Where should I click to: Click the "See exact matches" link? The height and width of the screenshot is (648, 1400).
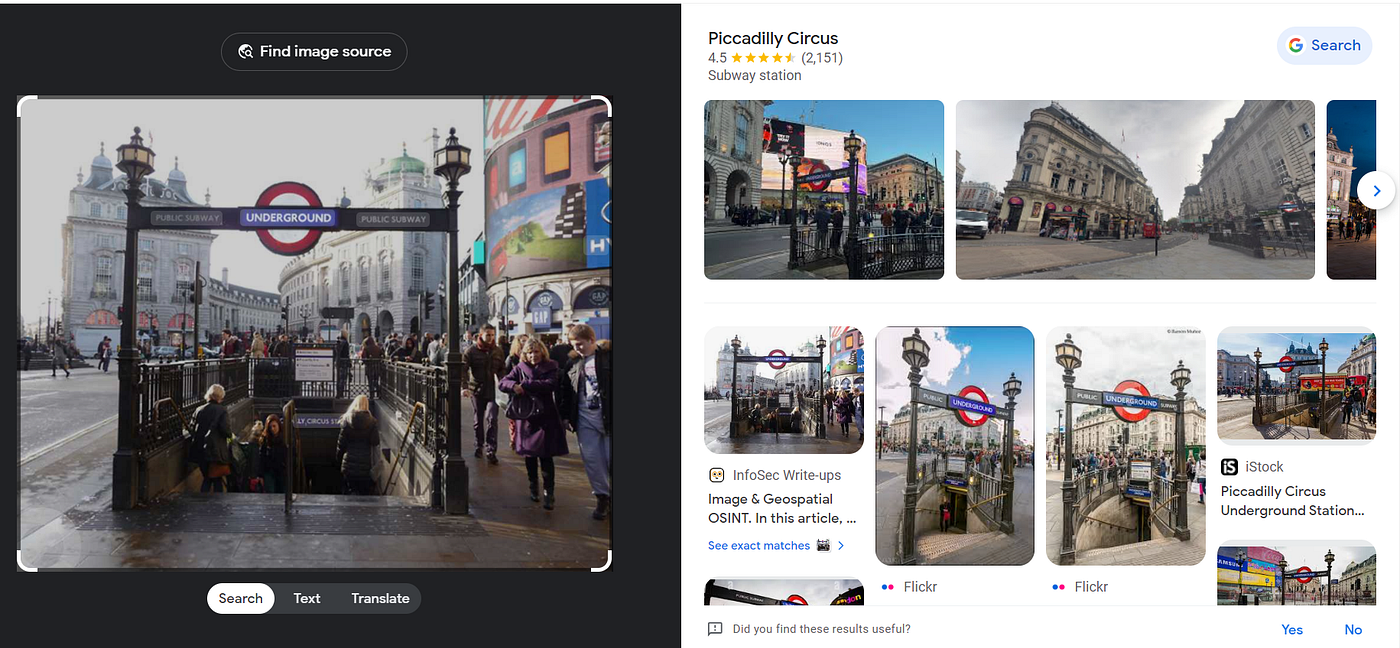pos(759,546)
